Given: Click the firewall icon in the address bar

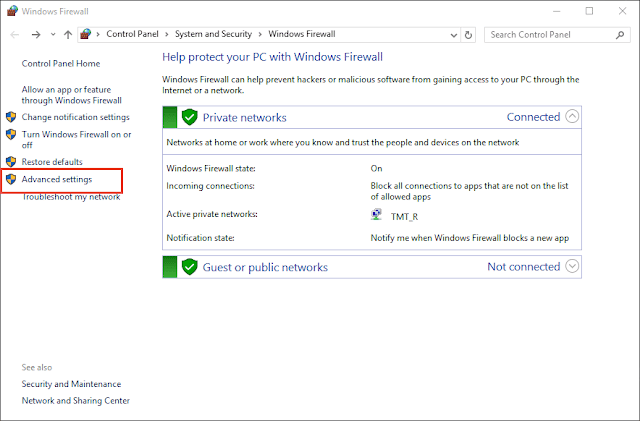Looking at the screenshot, I should (85, 34).
